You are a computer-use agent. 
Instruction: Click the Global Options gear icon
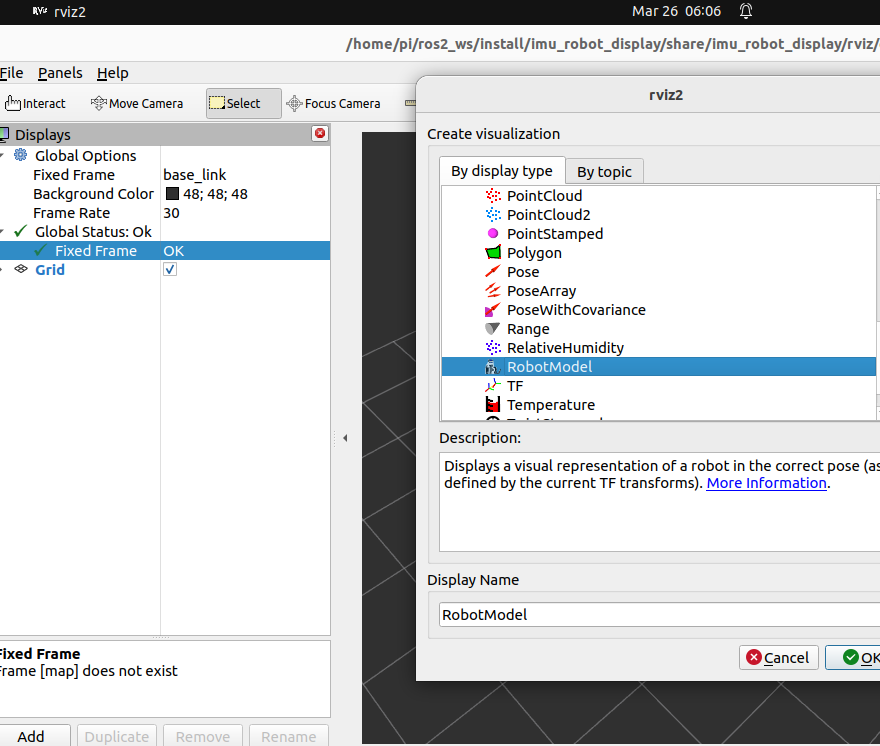[x=21, y=155]
